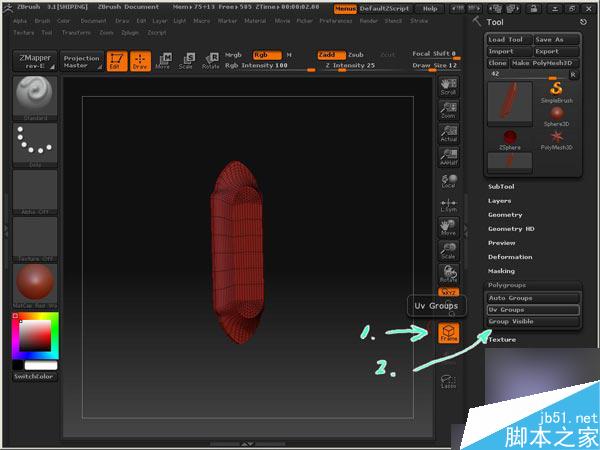The image size is (600, 450).
Task: Expand the Layers subpalette
Action: pos(499,201)
